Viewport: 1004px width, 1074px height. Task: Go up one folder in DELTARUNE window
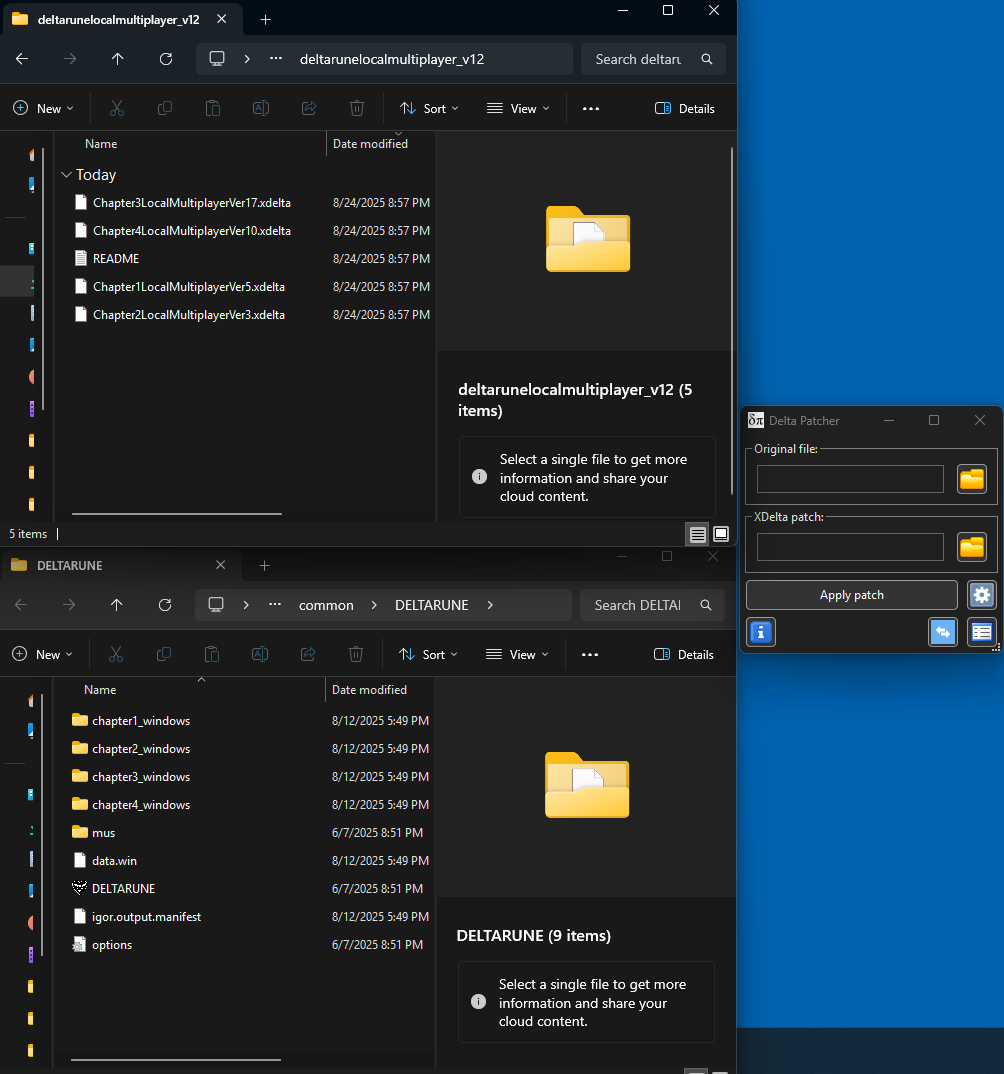click(x=116, y=605)
